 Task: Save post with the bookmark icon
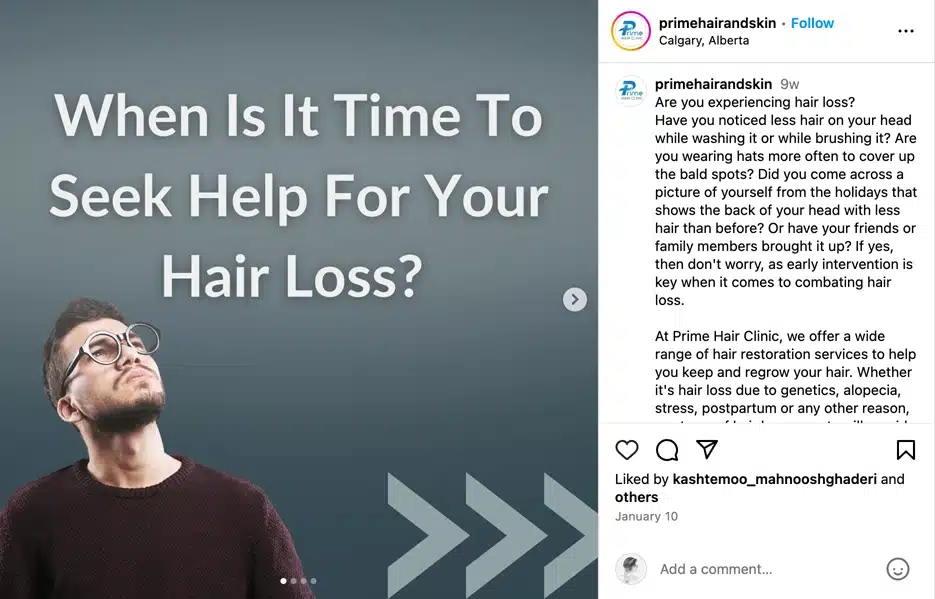point(905,450)
